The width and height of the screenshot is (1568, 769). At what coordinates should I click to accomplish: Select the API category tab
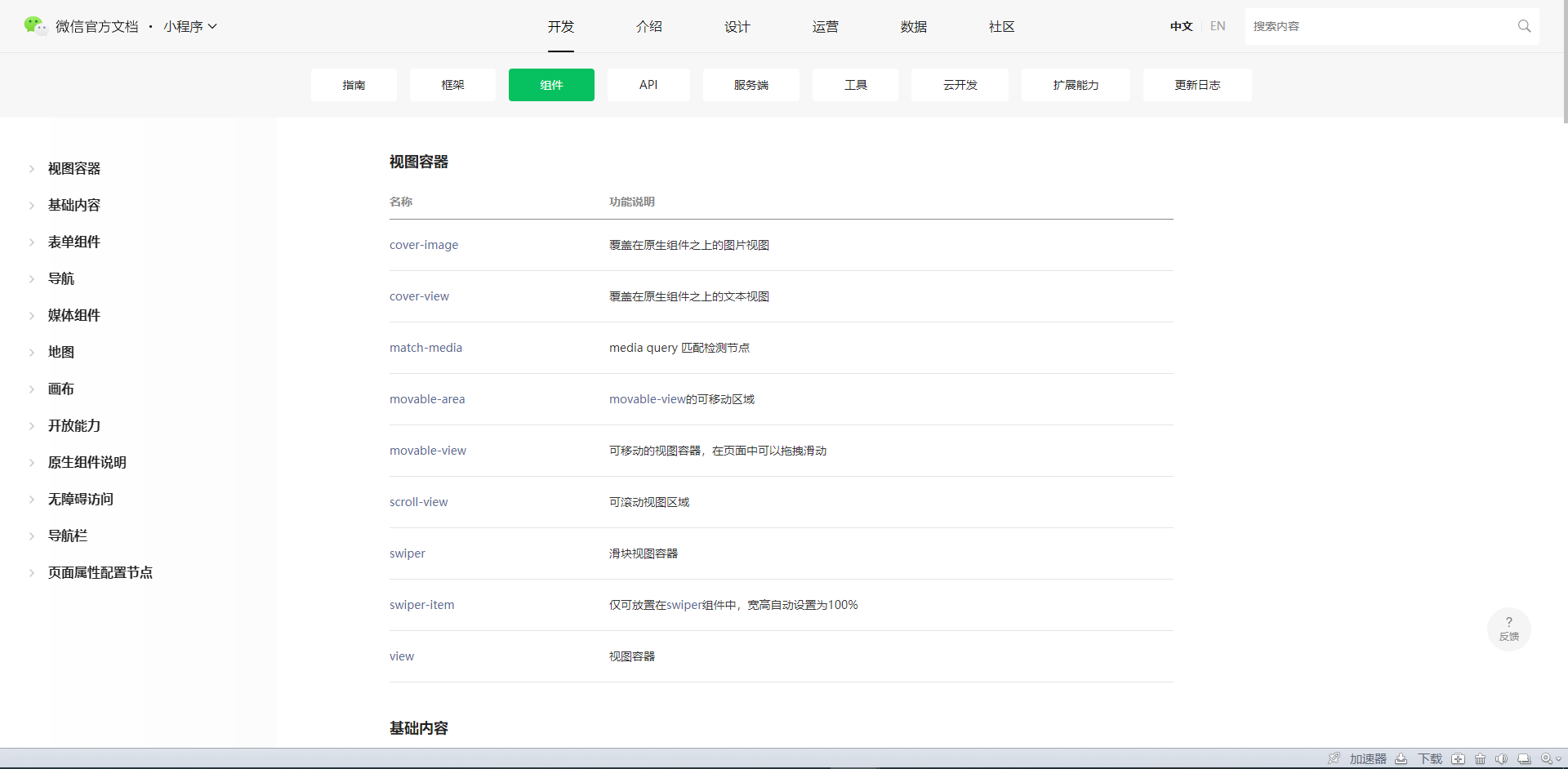point(648,85)
